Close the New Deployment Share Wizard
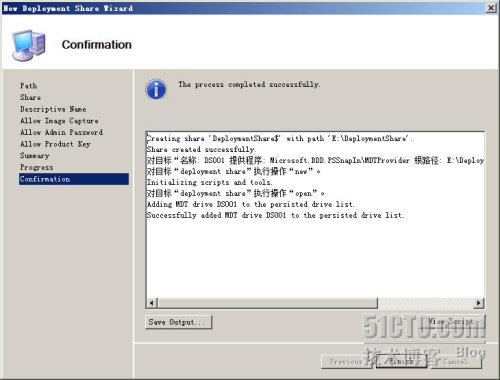Image resolution: width=500 pixels, height=380 pixels. [x=491, y=8]
